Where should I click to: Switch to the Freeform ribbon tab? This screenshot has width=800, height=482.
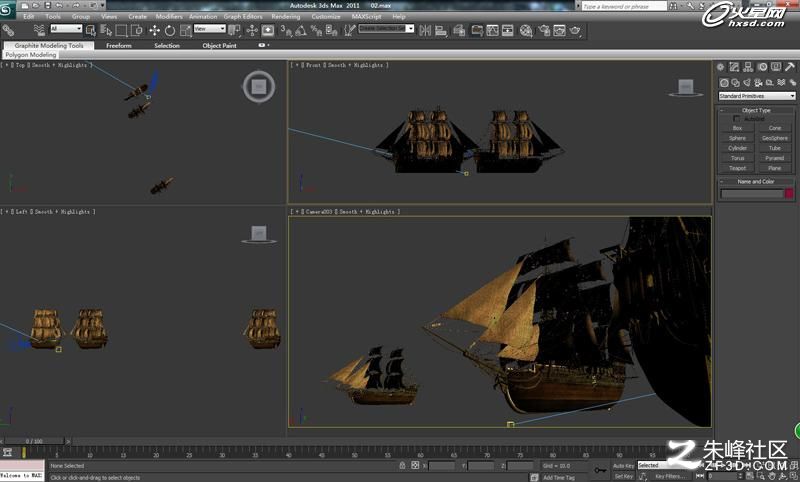point(119,45)
